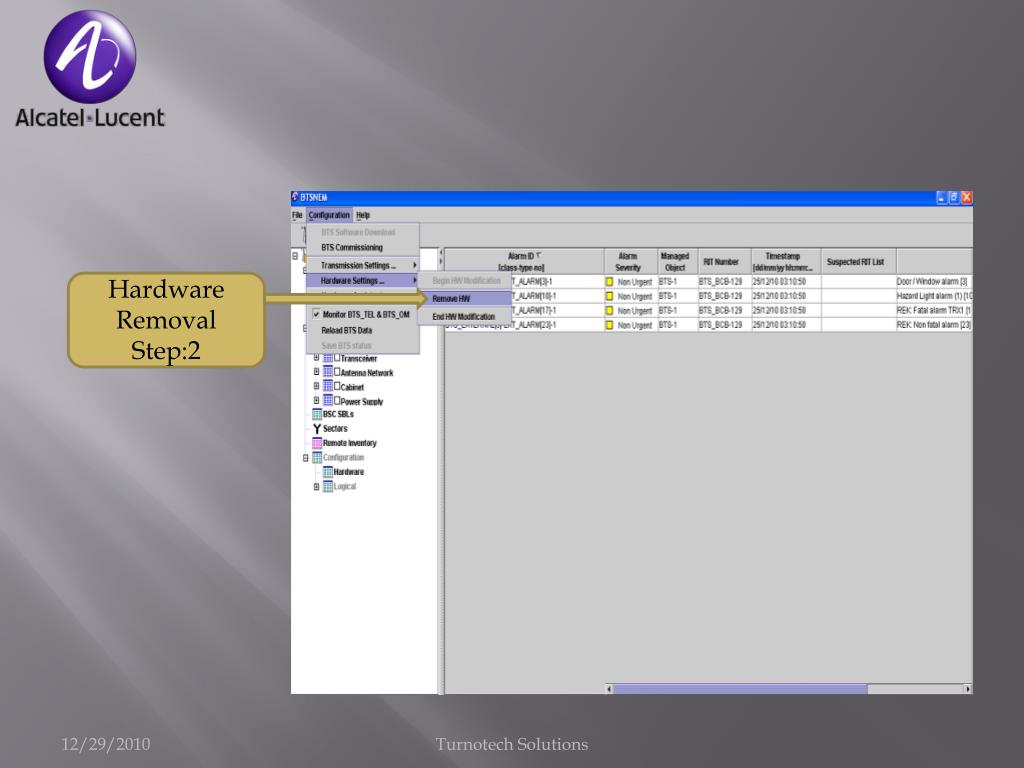Click the Cabinet tree node icon
Image resolution: width=1024 pixels, height=768 pixels.
click(x=328, y=386)
